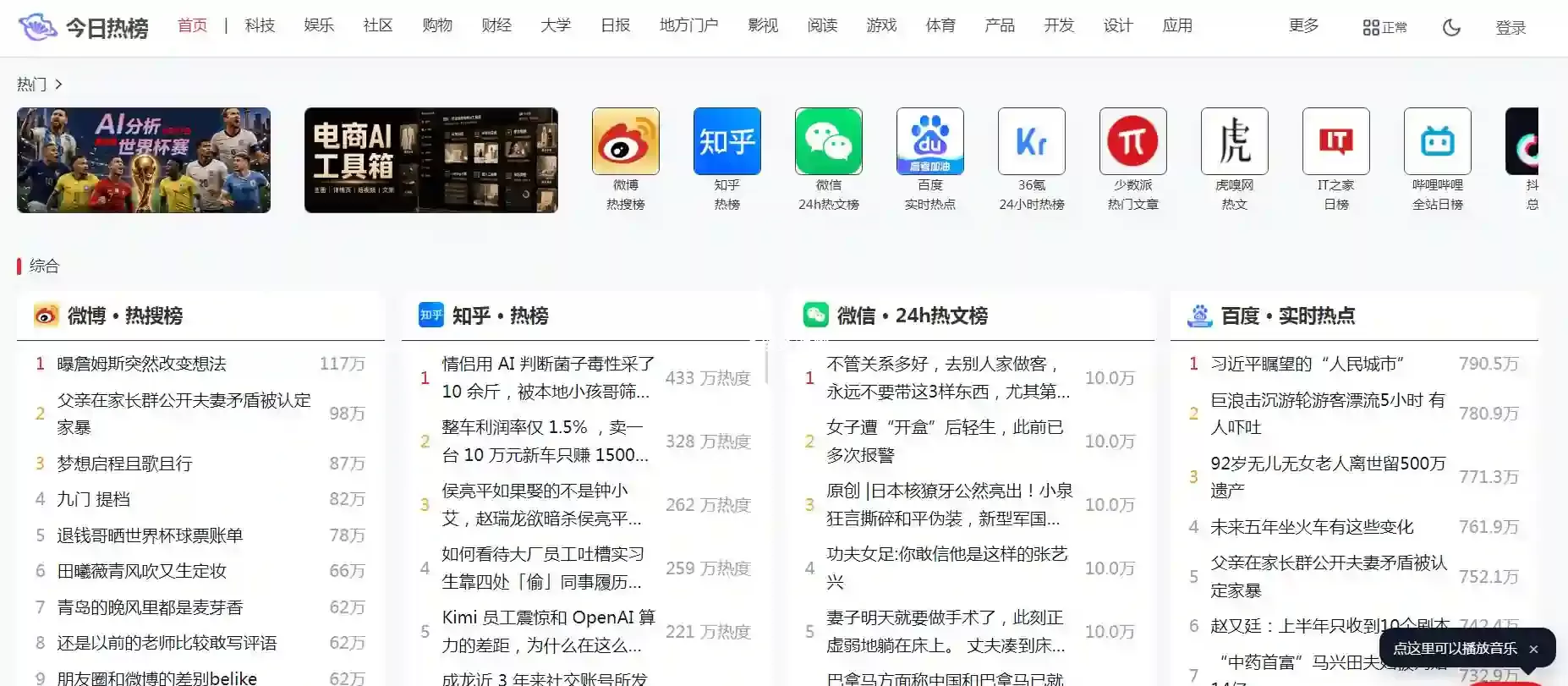
Task: Click the 登录 login link
Action: (x=1510, y=28)
